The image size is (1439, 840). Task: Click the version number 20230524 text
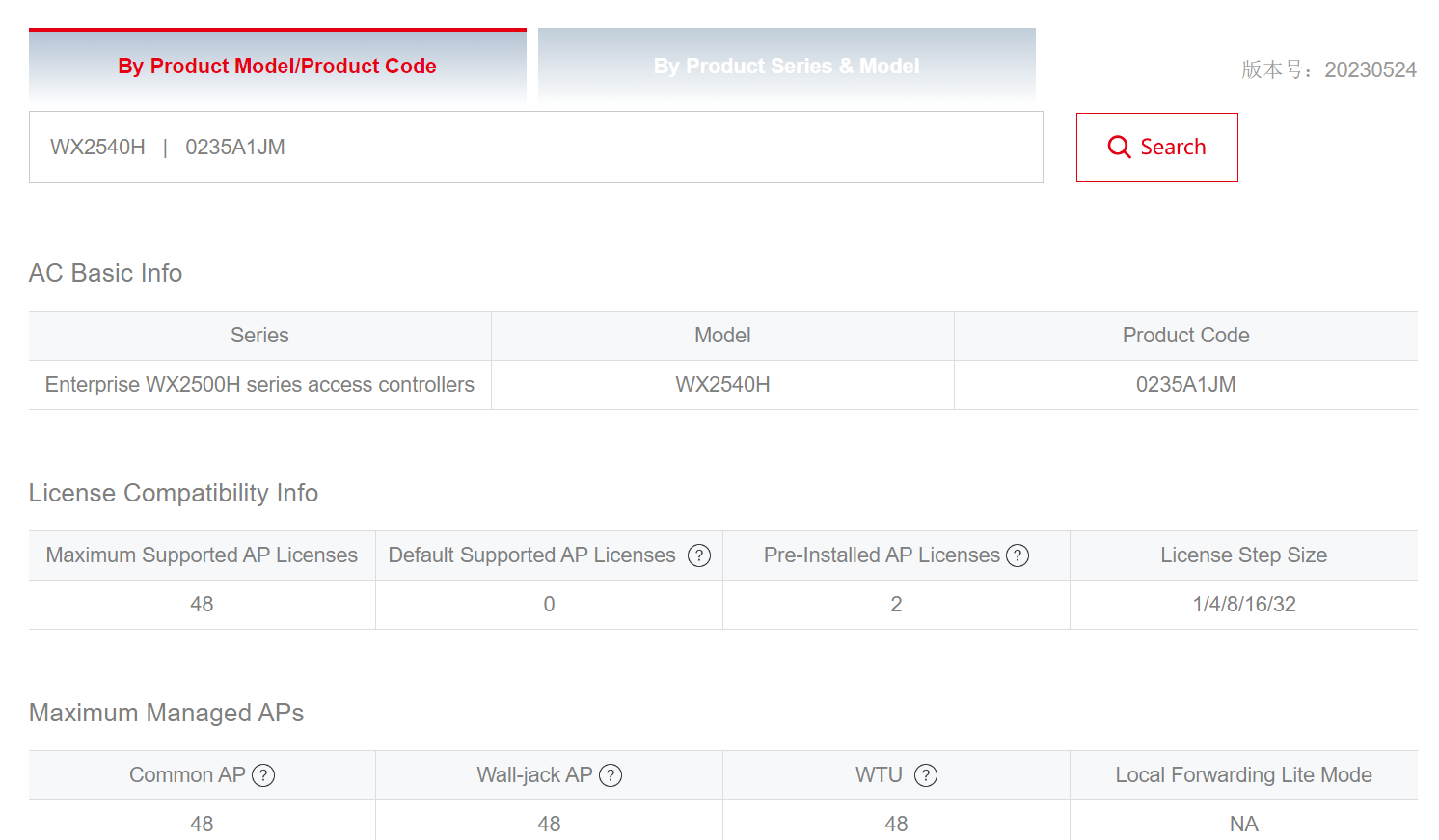click(x=1371, y=69)
